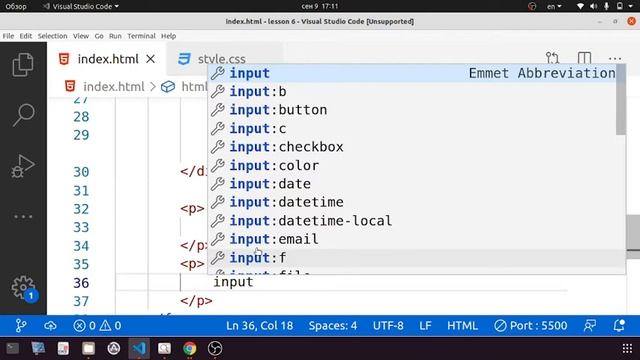Open the Selection menu
The image size is (640, 360).
click(x=52, y=36)
